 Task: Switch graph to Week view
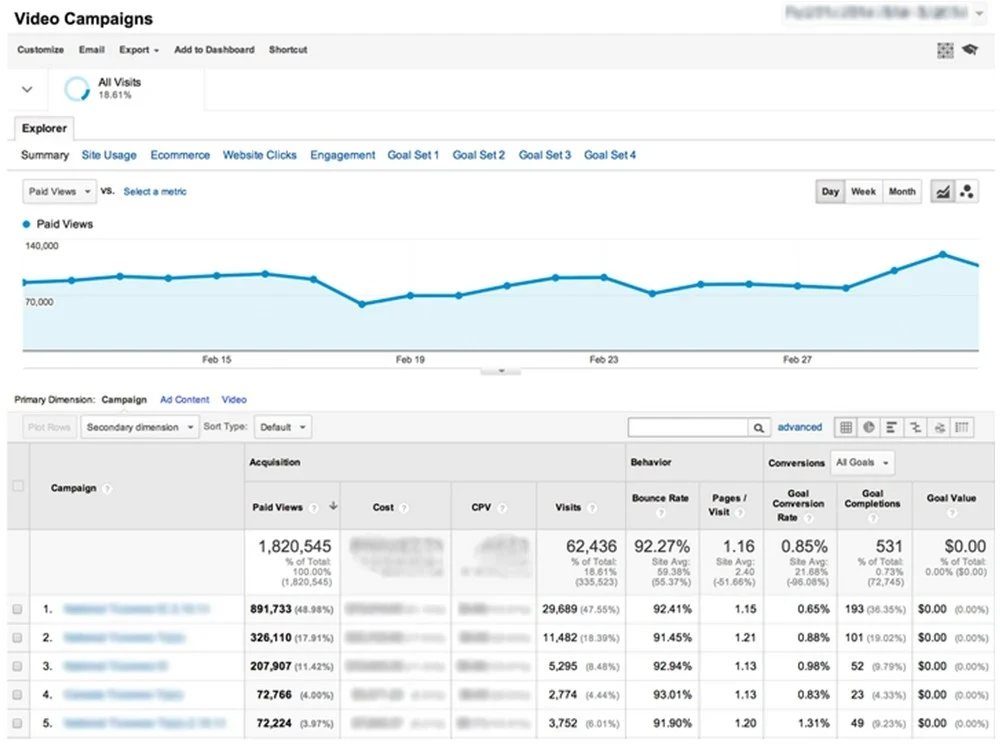[864, 191]
